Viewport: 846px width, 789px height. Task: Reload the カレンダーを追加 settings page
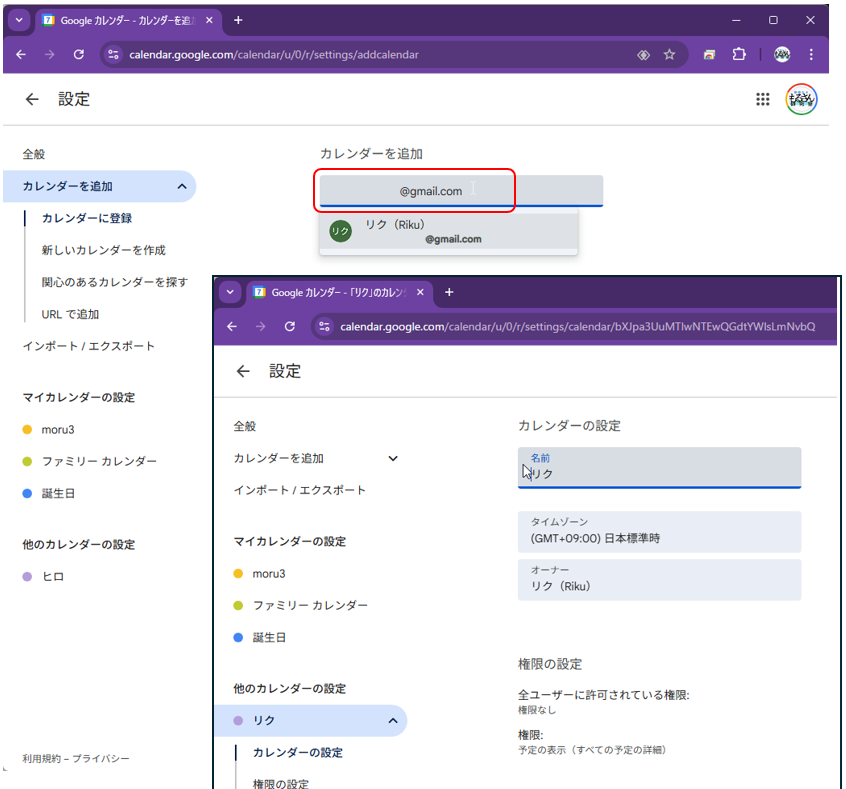tap(79, 55)
